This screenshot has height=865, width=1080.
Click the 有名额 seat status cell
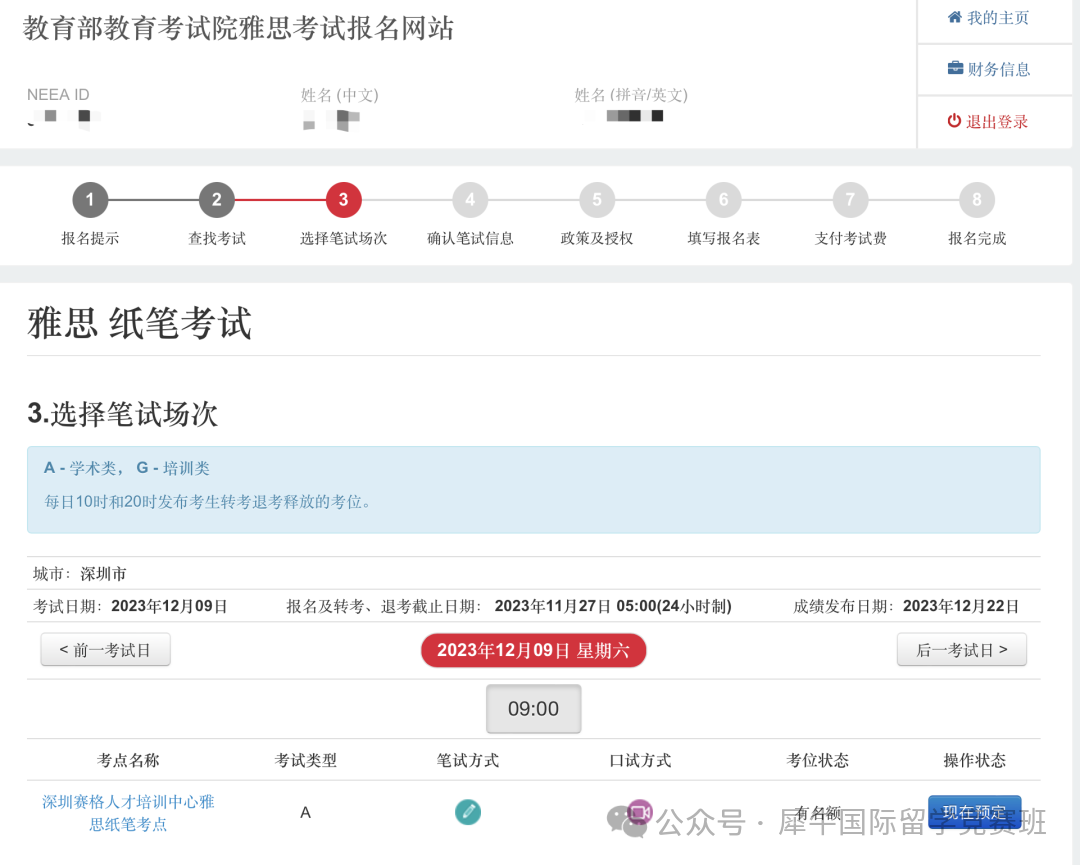(818, 813)
